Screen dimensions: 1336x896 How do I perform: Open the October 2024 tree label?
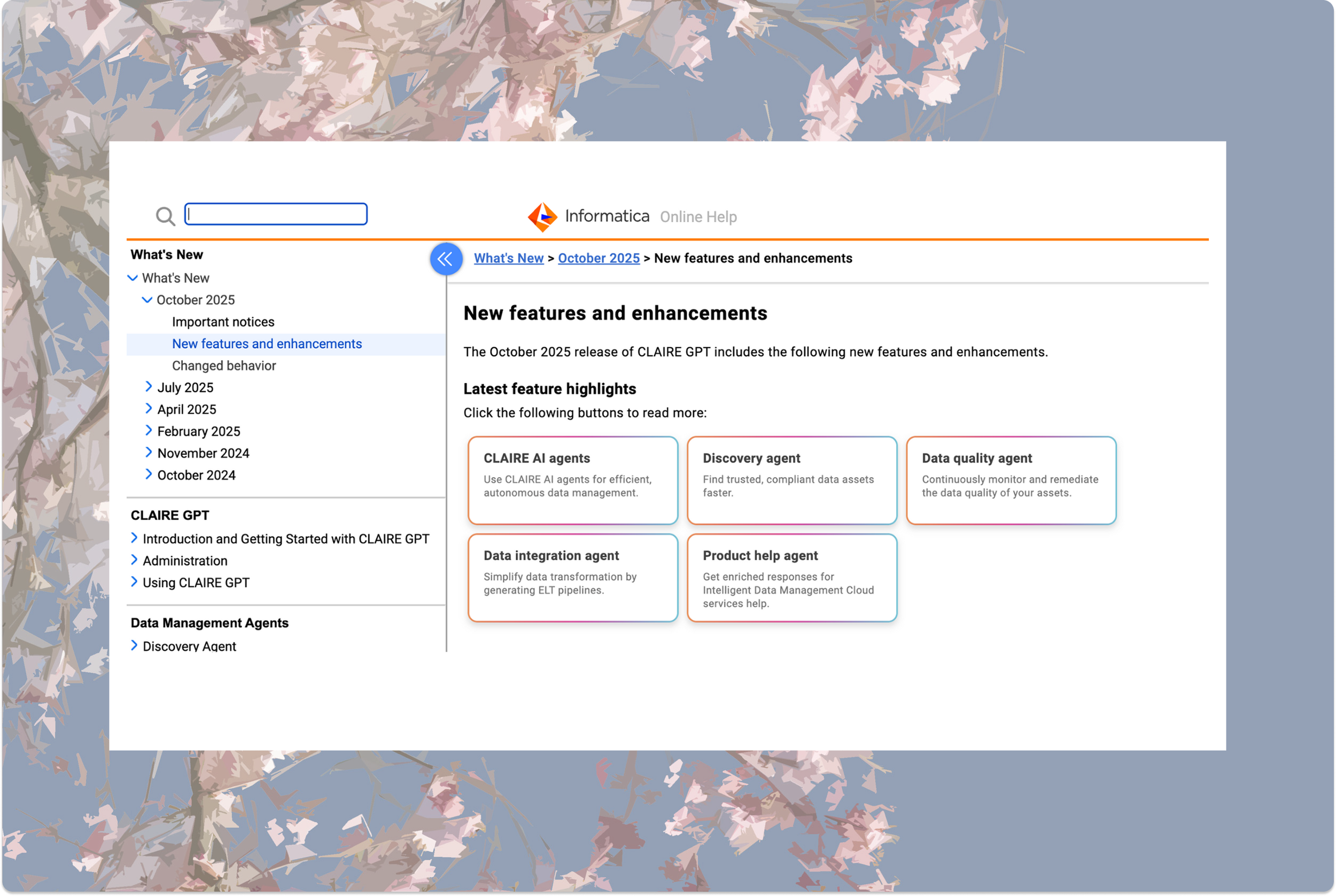point(197,476)
